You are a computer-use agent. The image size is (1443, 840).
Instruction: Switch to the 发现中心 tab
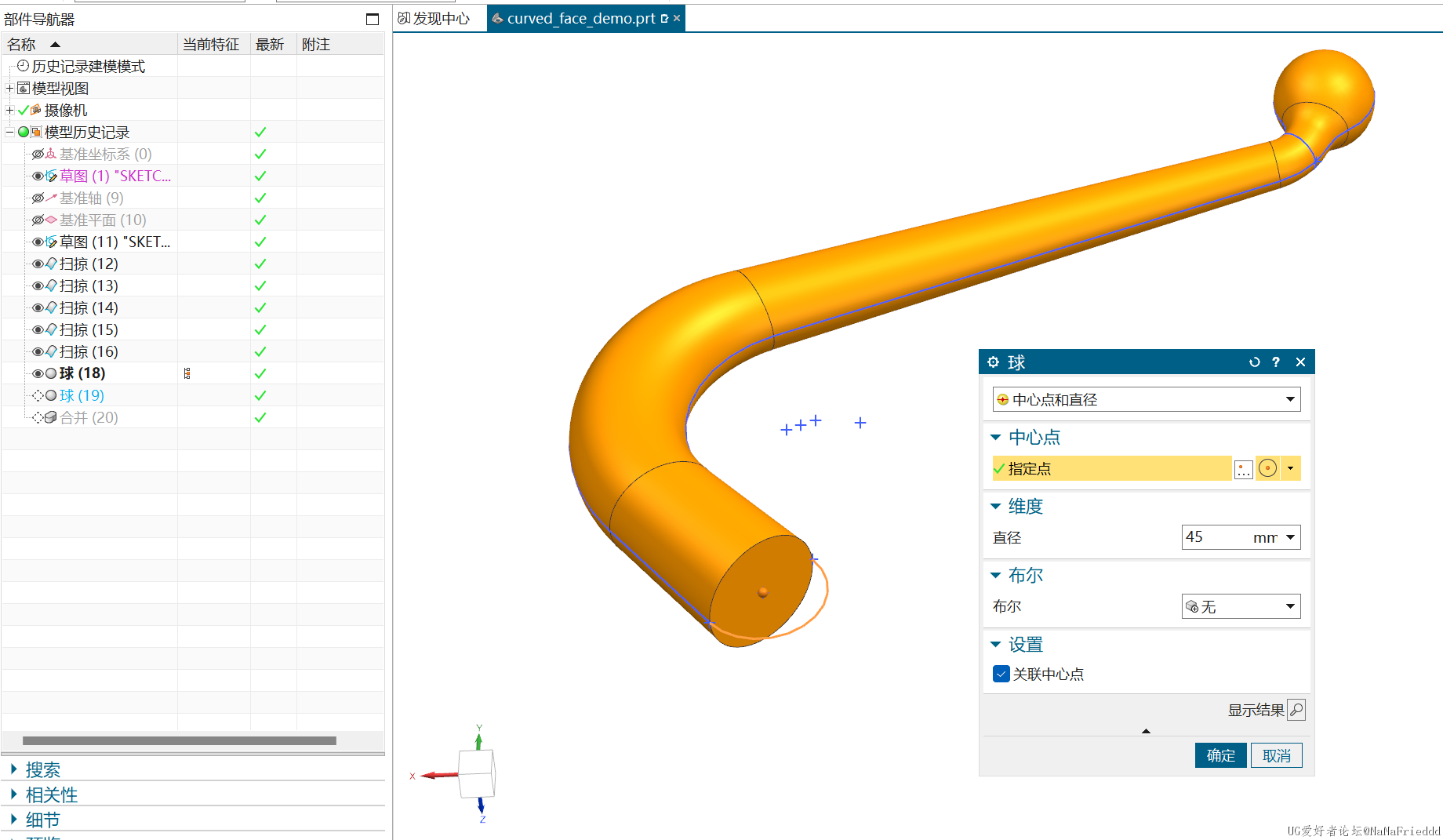pos(434,18)
